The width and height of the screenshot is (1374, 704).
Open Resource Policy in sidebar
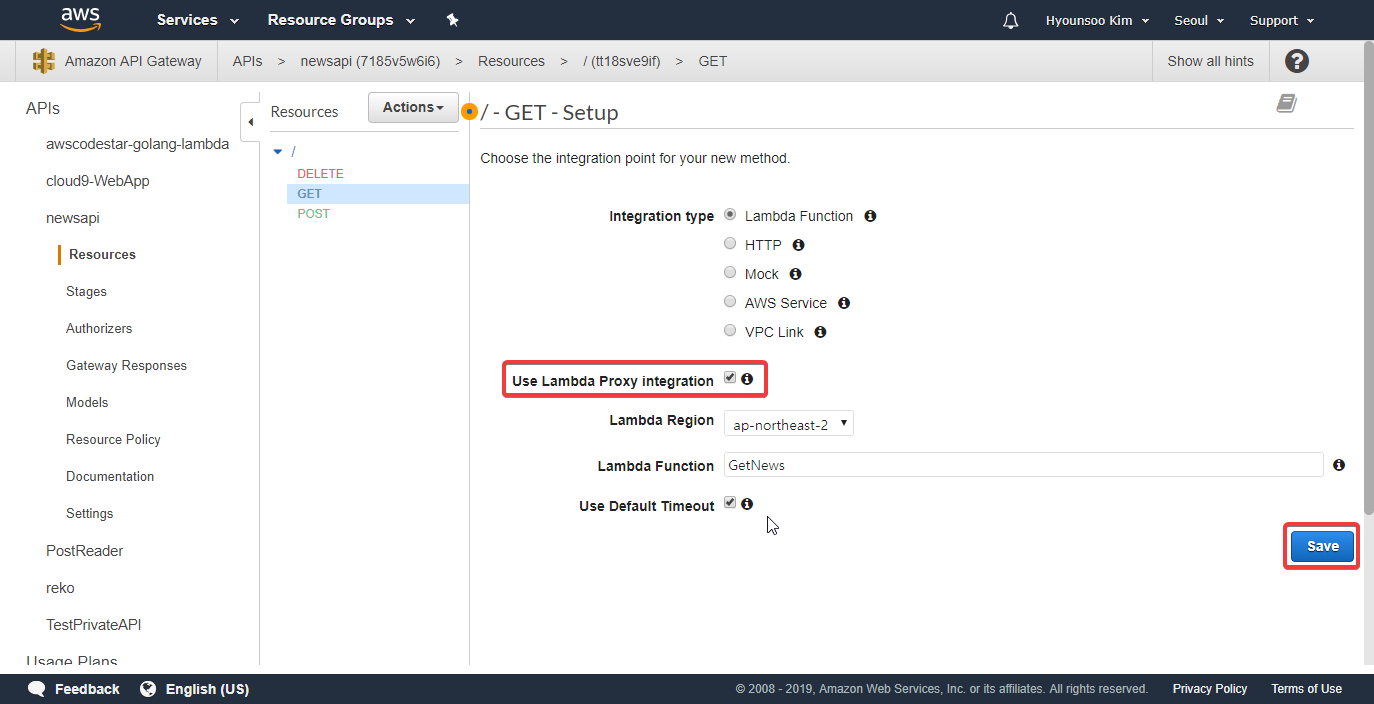(113, 439)
